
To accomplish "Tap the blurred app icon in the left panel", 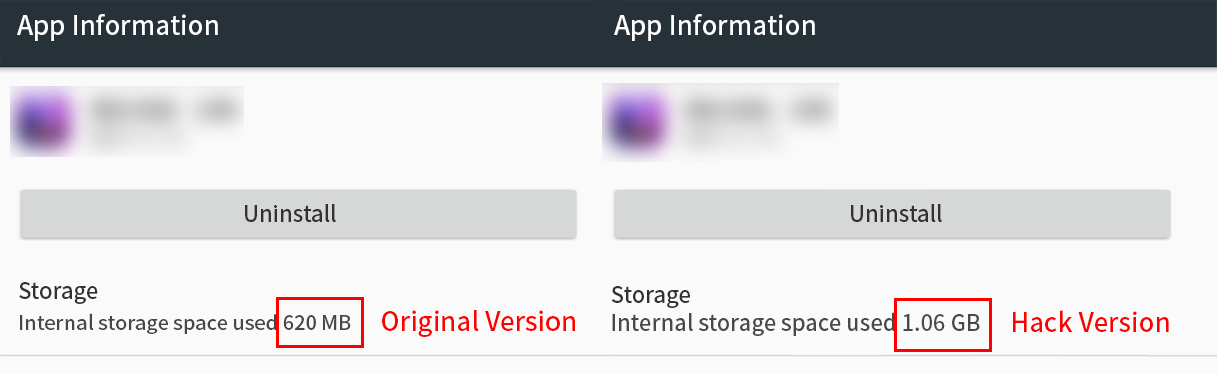I will pos(42,120).
